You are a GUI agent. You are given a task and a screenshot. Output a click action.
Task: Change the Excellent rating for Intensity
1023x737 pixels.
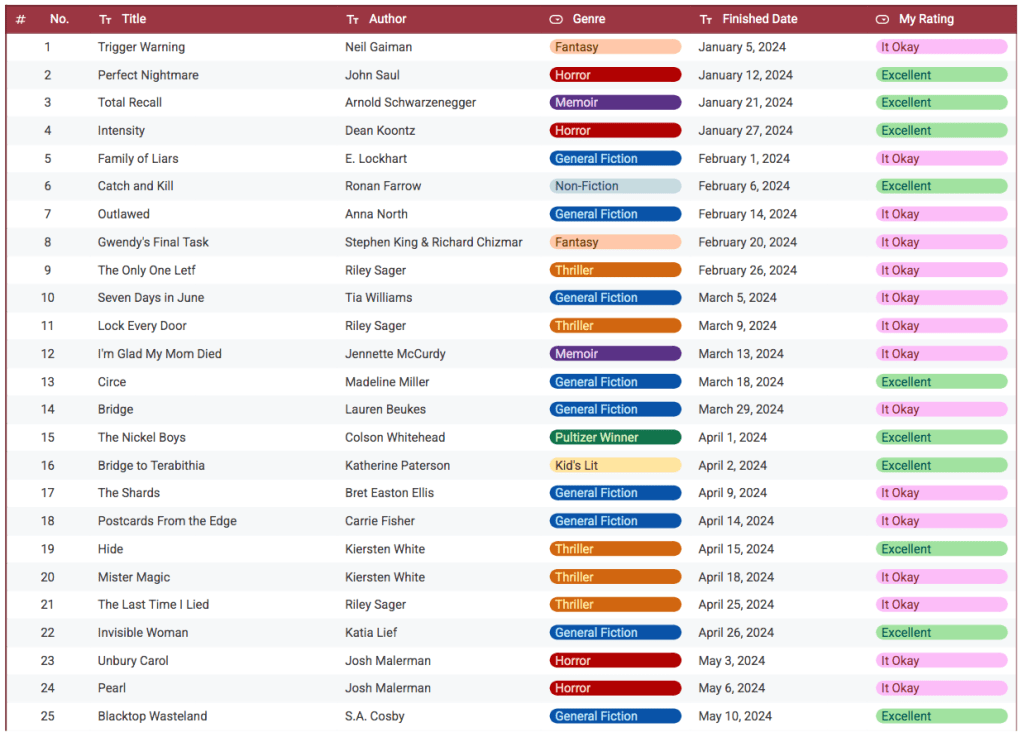[941, 130]
